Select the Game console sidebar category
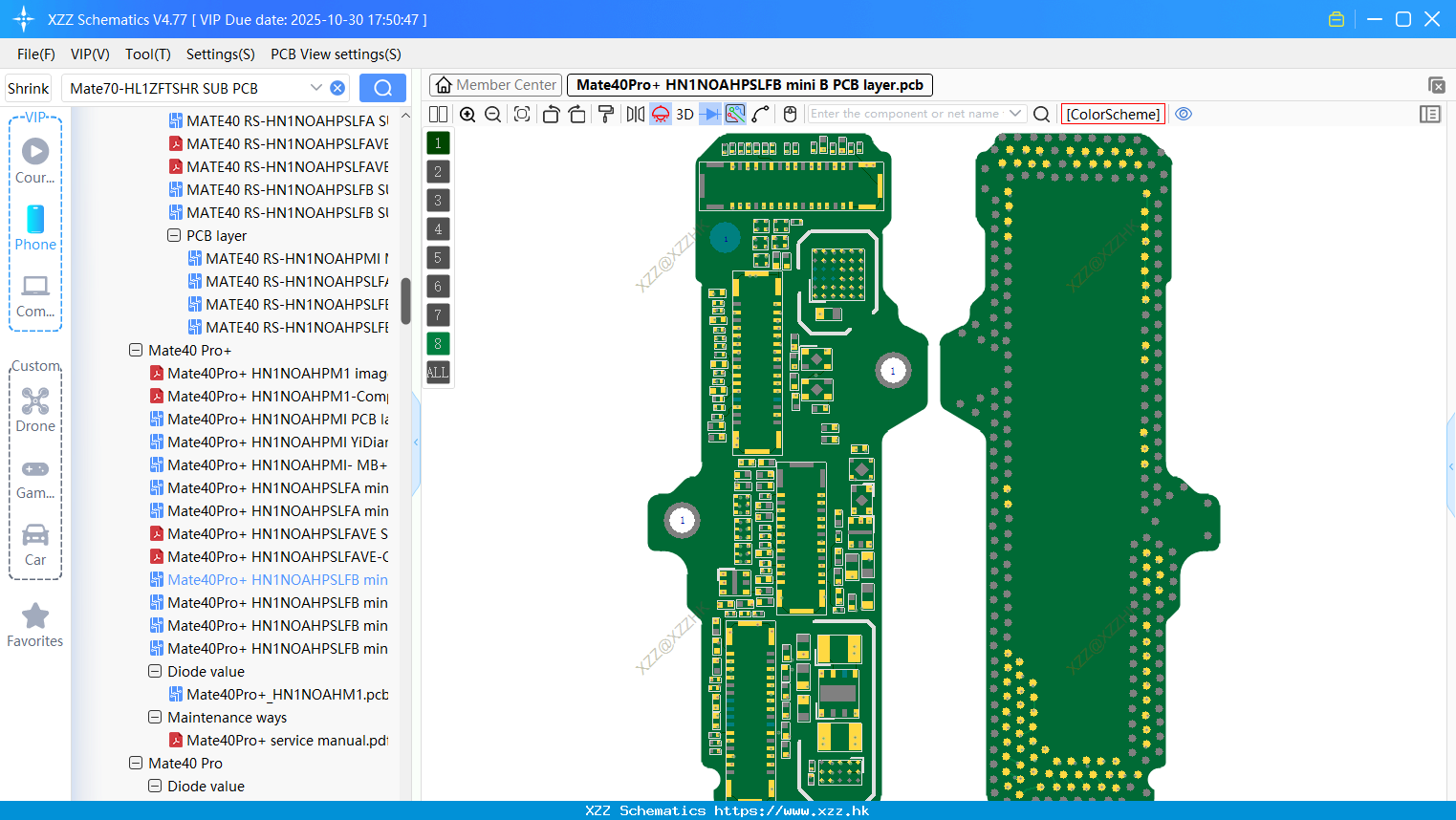Image resolution: width=1456 pixels, height=820 pixels. click(x=35, y=478)
